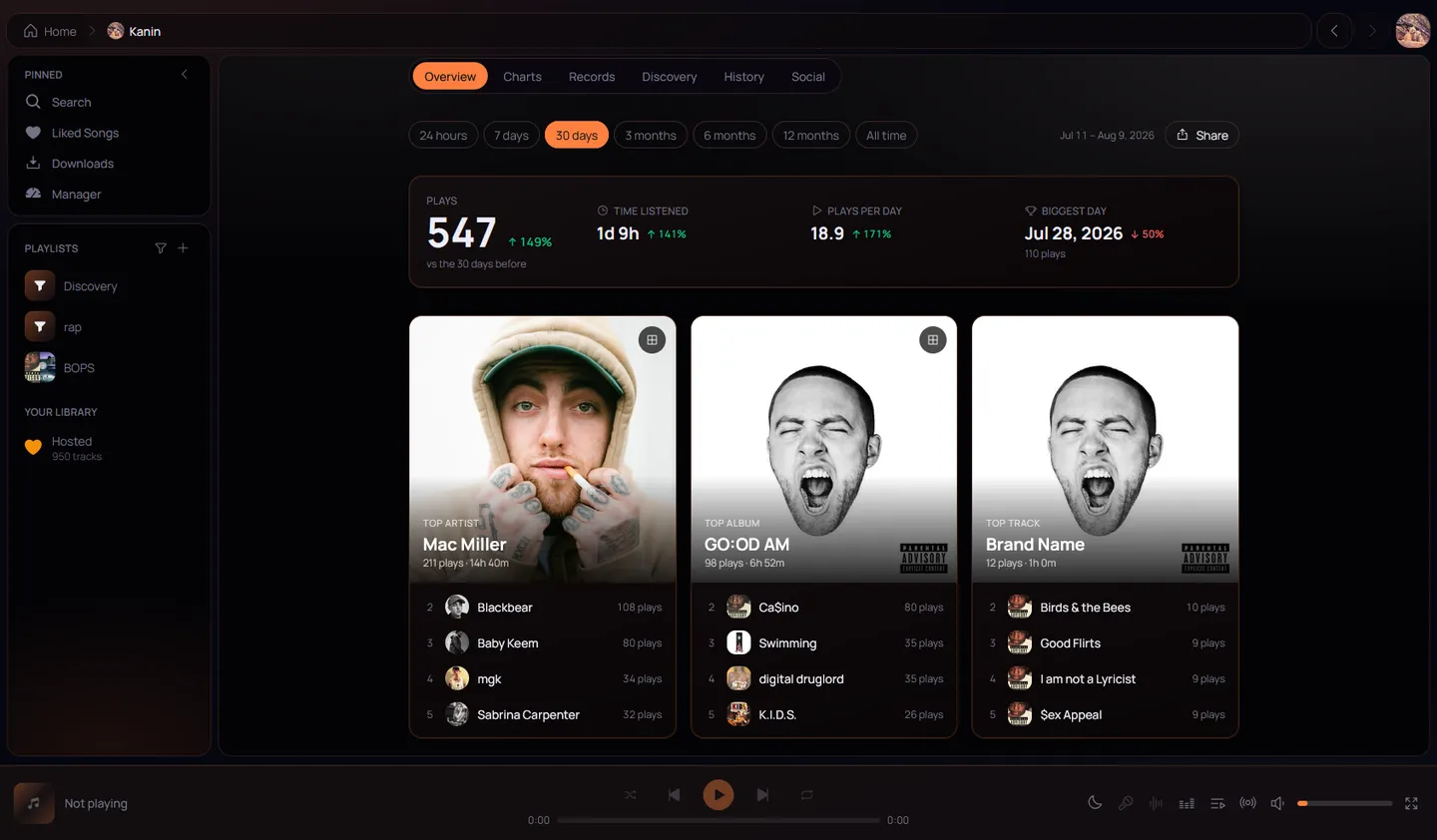Open album Swimming row
This screenshot has width=1437, height=840.
(824, 643)
